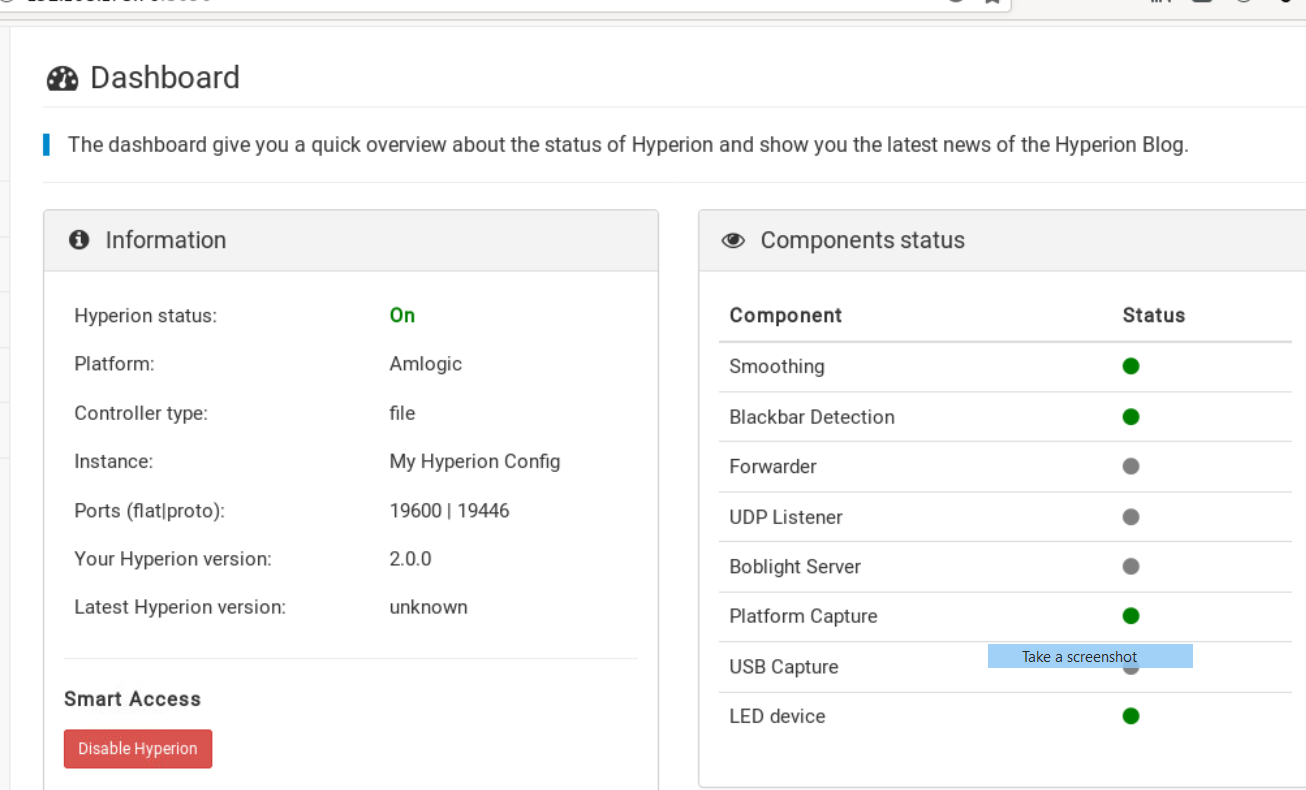Click the Take a screenshot tooltip
Screen dimensions: 1306x790
1090,656
